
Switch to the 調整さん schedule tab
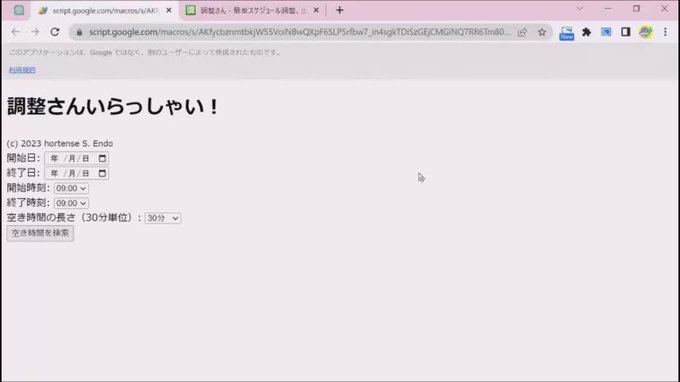(x=252, y=10)
